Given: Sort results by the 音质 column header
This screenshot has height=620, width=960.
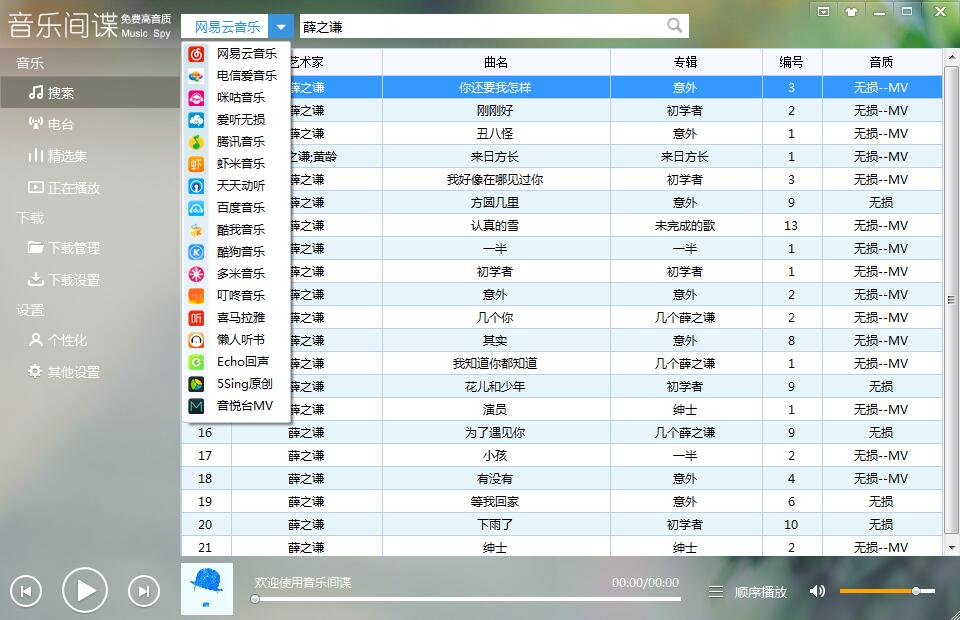Looking at the screenshot, I should point(882,62).
